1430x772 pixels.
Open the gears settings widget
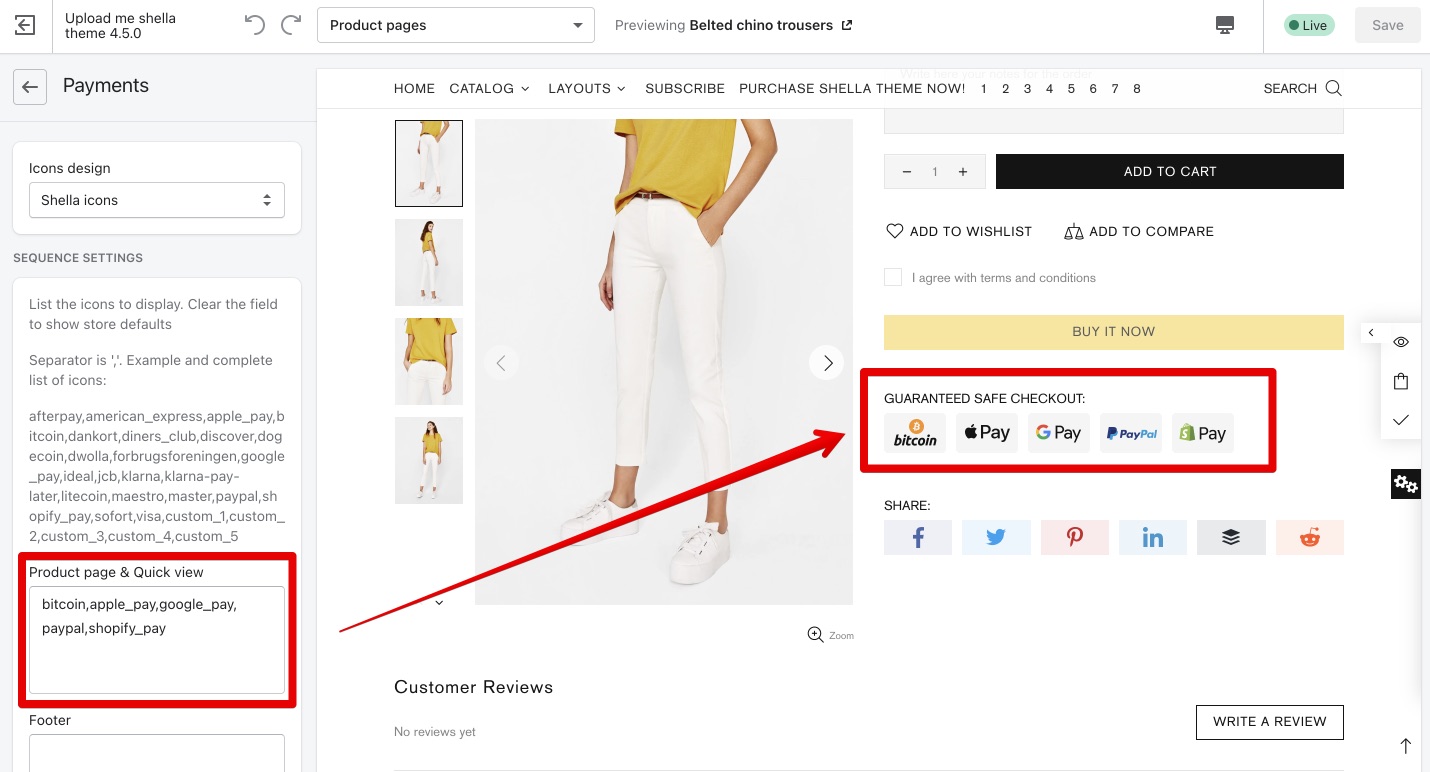(x=1406, y=484)
